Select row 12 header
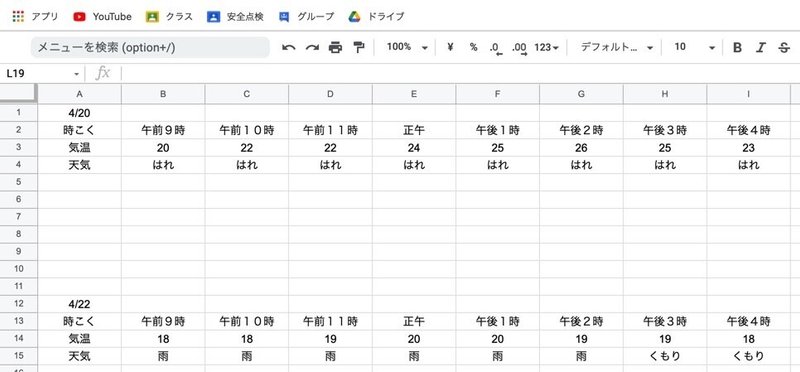The height and width of the screenshot is (372, 800). (18, 304)
